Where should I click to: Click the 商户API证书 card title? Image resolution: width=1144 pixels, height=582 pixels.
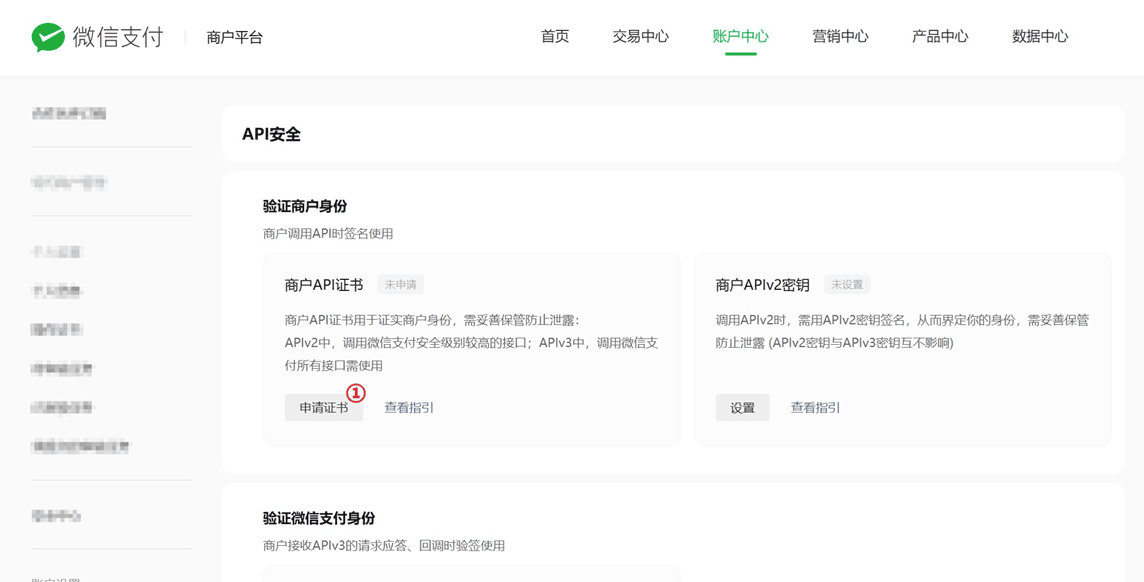point(324,285)
